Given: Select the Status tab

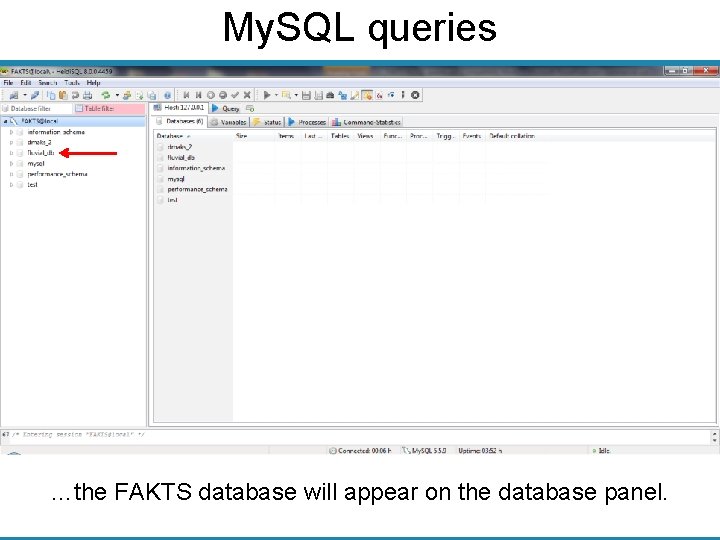Looking at the screenshot, I should tap(267, 122).
